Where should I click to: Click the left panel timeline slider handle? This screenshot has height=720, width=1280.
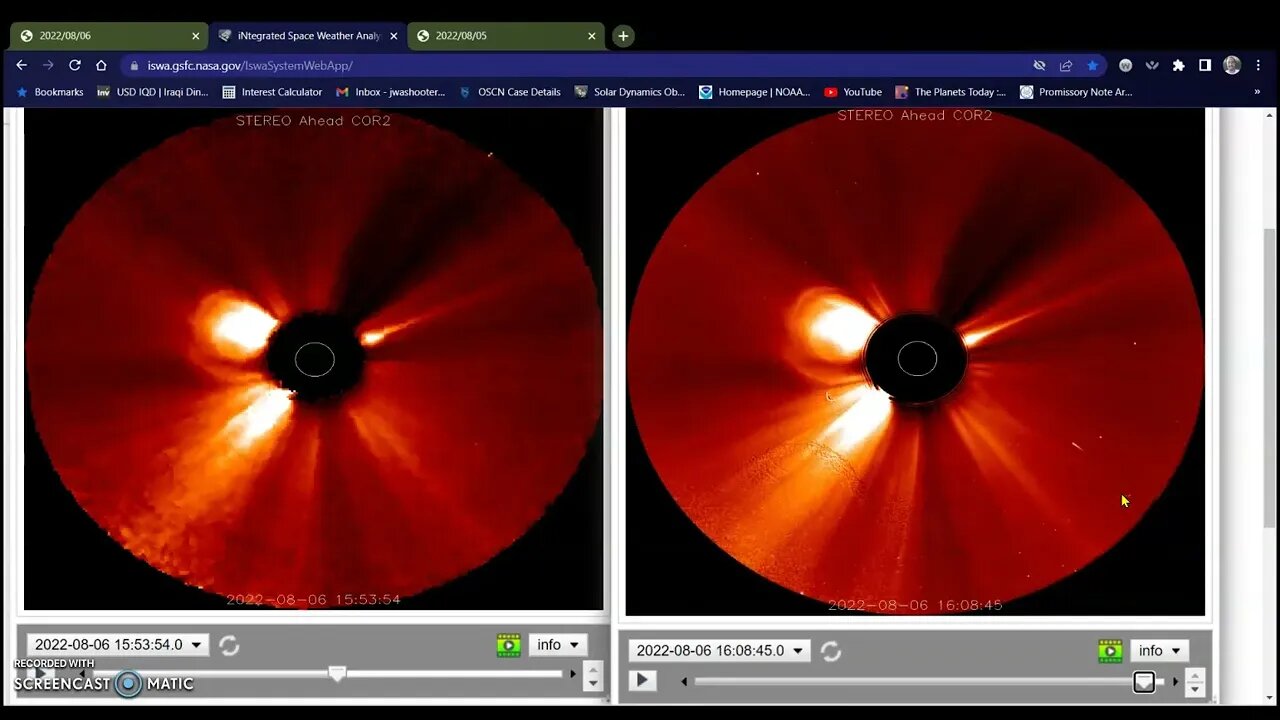337,674
